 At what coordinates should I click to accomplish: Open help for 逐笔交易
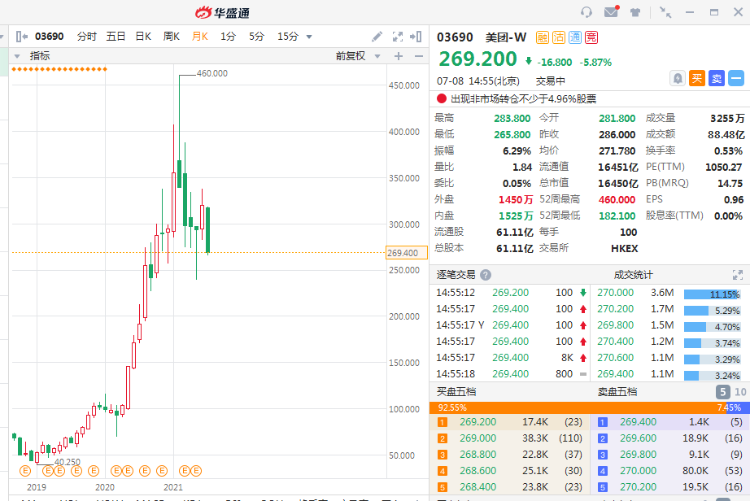485,275
